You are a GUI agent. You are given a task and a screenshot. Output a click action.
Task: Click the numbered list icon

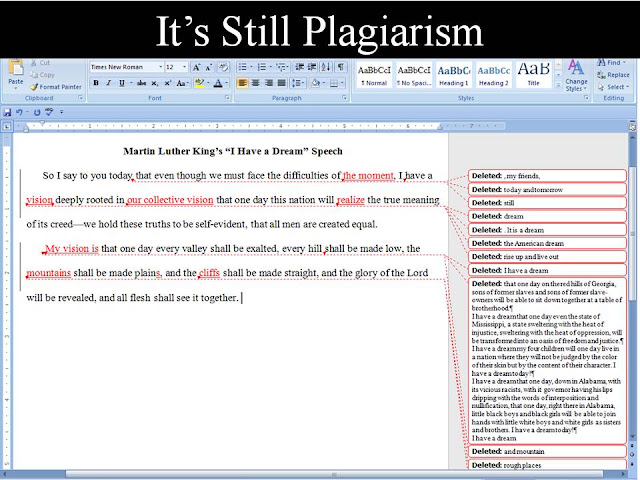pos(262,67)
